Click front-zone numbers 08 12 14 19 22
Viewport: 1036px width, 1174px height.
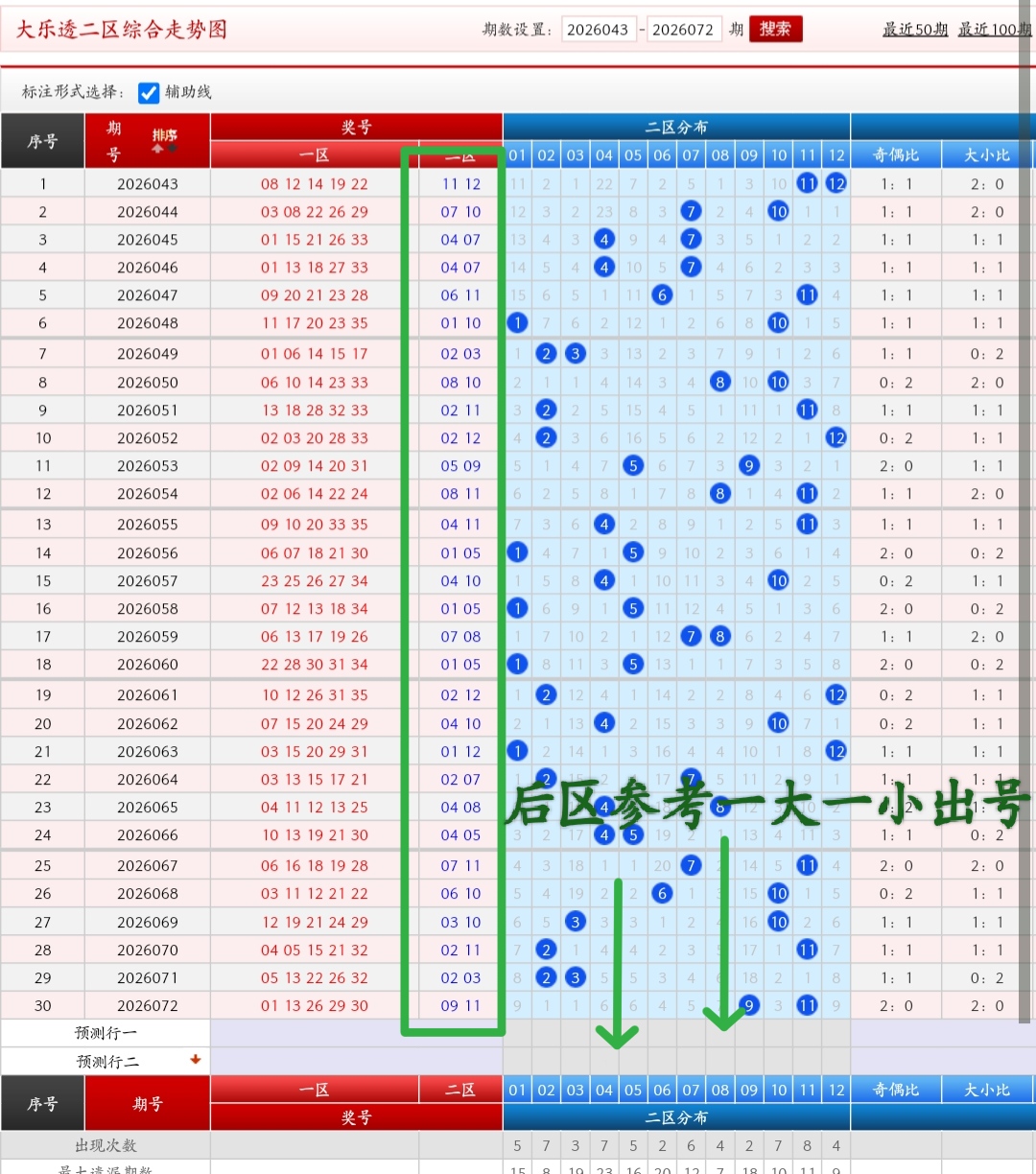315,183
